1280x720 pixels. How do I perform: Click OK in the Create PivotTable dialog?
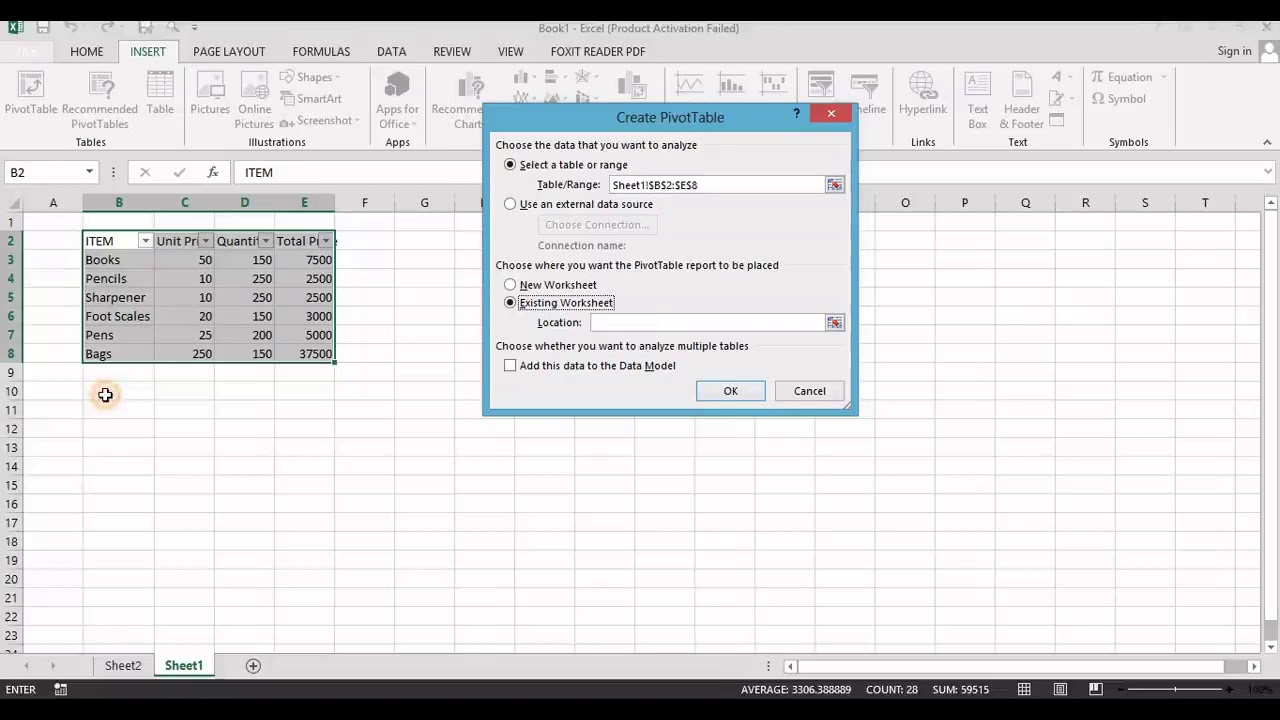731,391
